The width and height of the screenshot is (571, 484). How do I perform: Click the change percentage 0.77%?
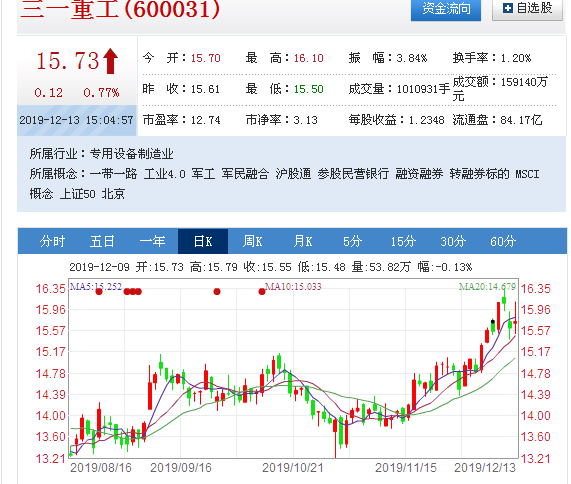click(101, 93)
